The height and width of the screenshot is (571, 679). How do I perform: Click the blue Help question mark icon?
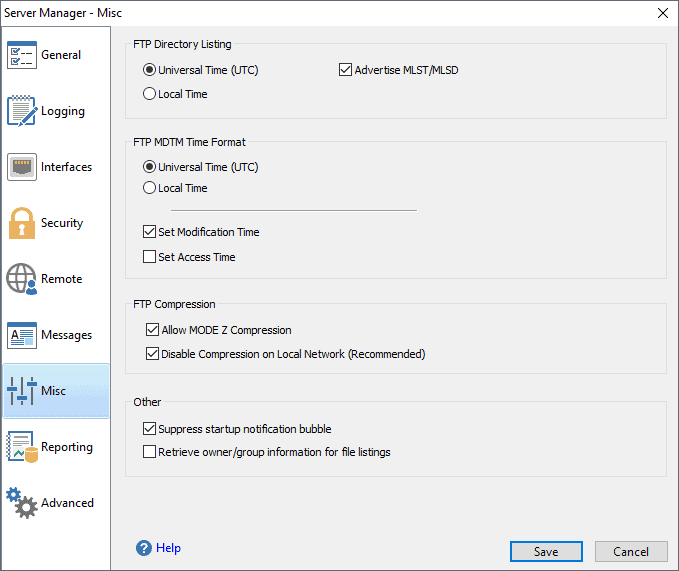144,548
